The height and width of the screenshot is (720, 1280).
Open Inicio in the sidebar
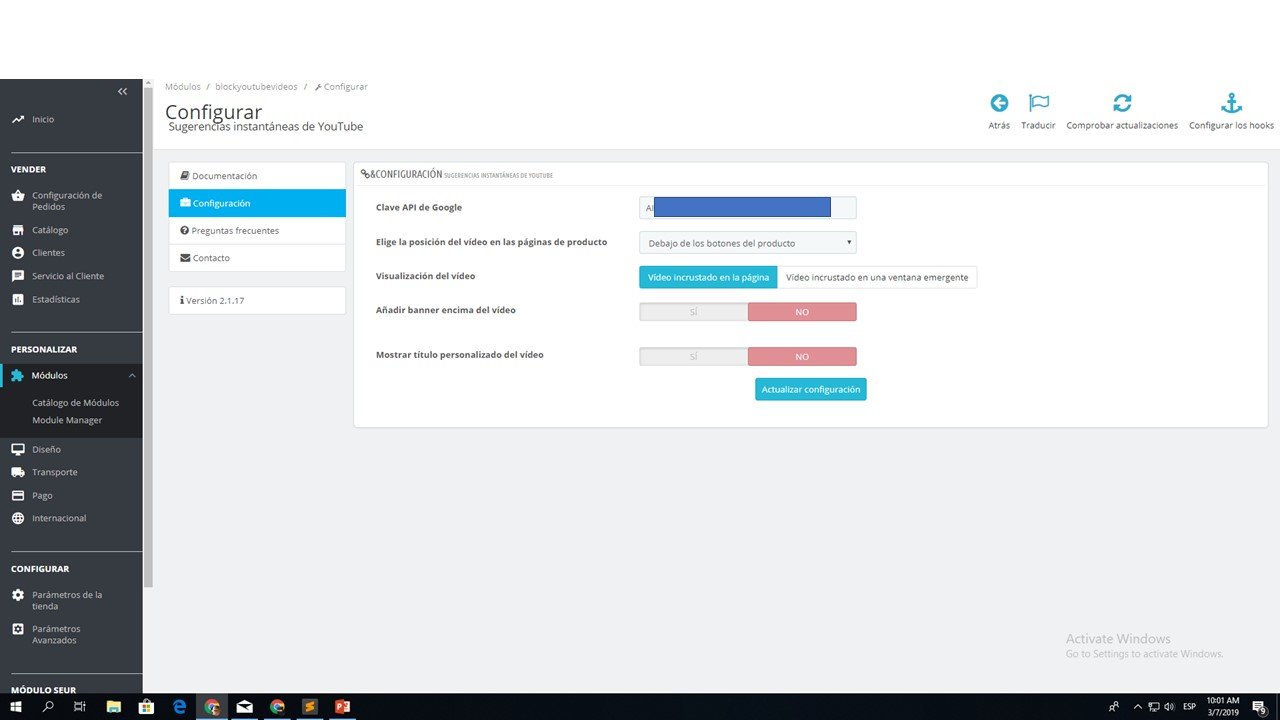(x=43, y=119)
